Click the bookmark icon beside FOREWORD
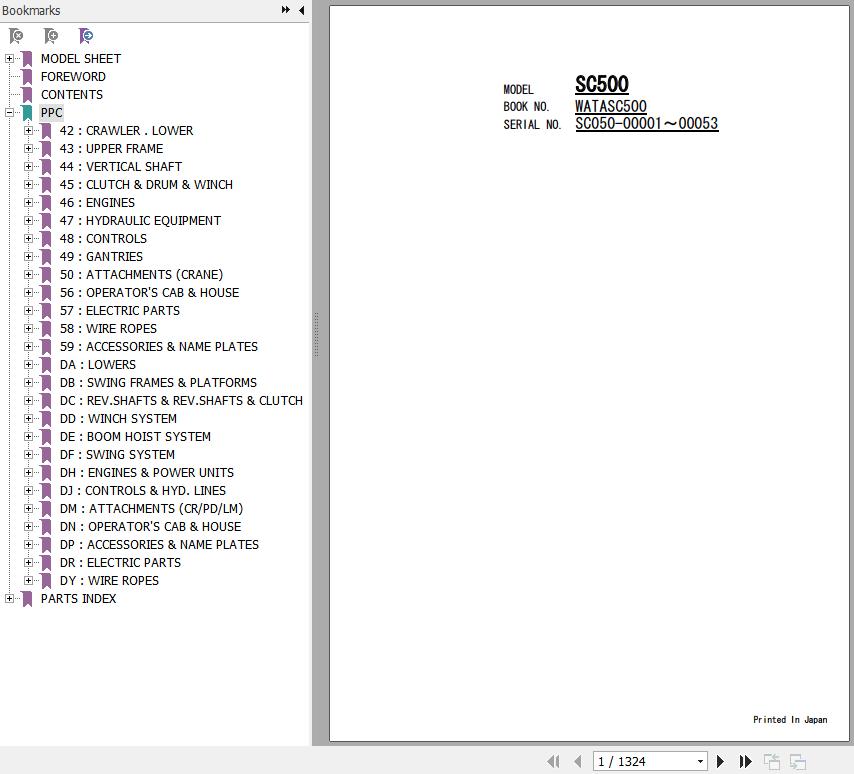Screen dimensions: 854x774 click(x=27, y=77)
